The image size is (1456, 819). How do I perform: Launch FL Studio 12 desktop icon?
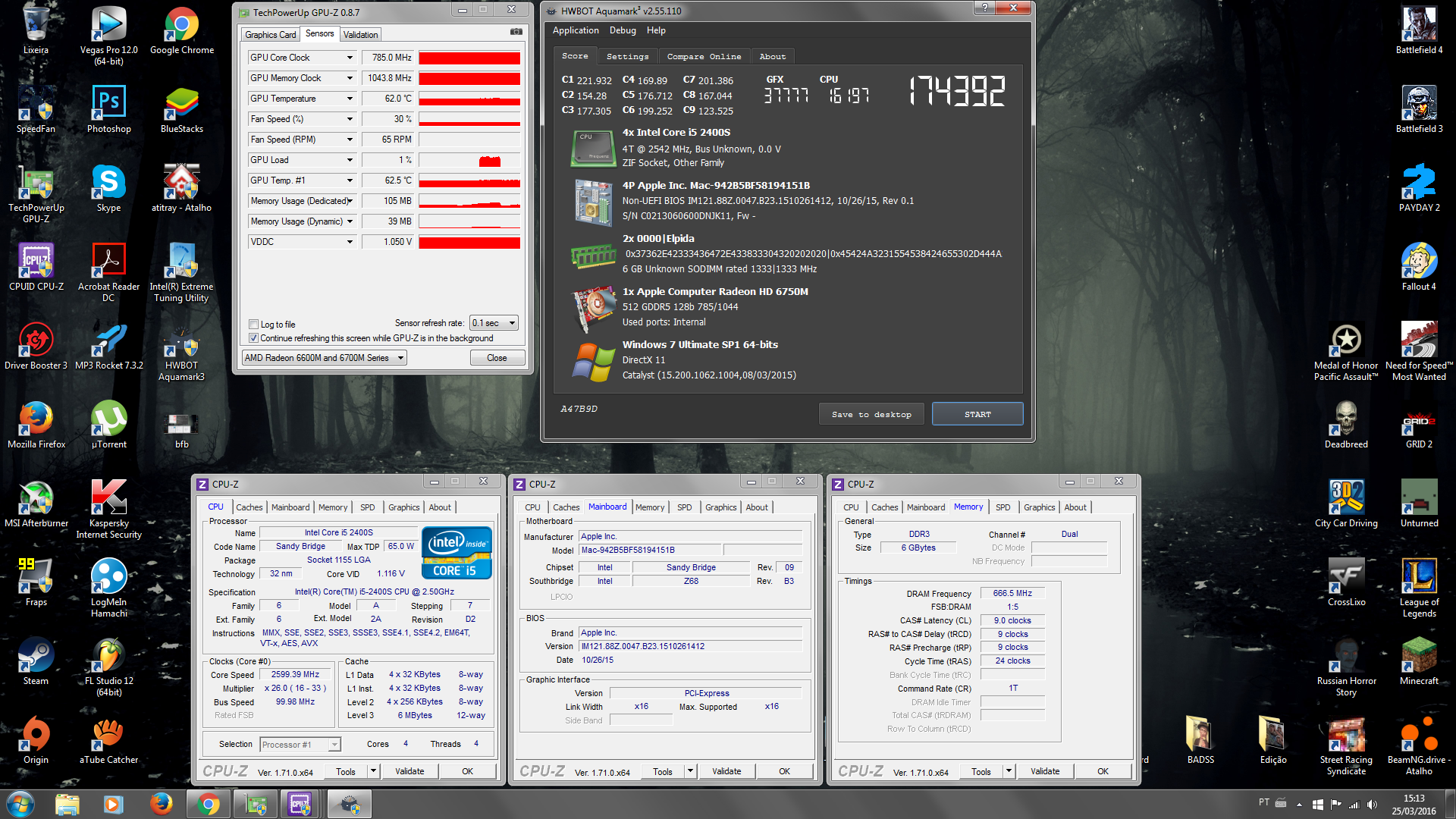coord(108,667)
